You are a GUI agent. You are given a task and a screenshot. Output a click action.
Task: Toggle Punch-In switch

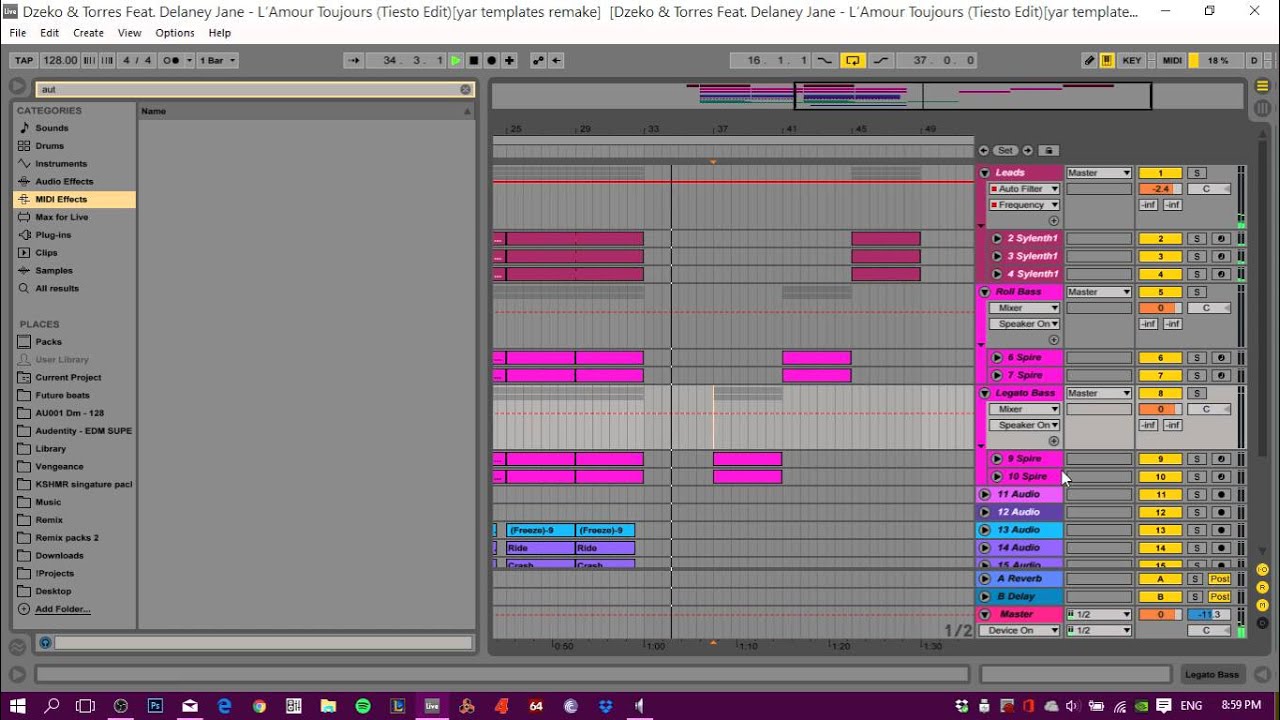pos(825,60)
